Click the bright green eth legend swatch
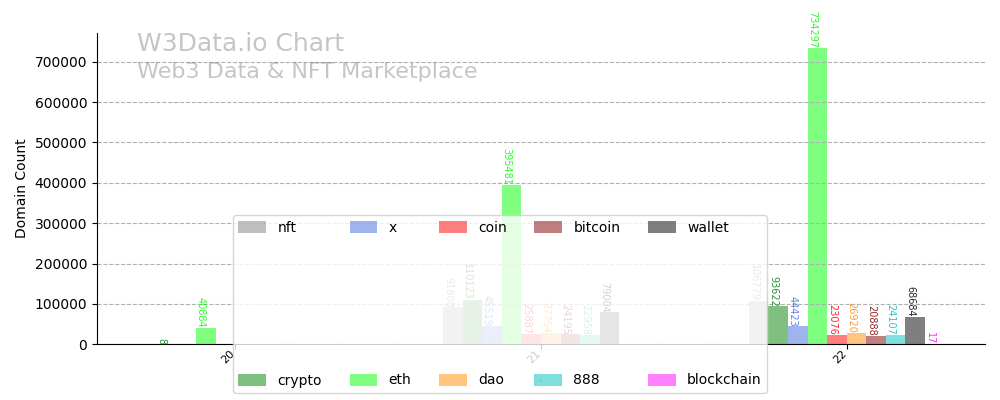Screen dimensions: 1000x400 363,380
